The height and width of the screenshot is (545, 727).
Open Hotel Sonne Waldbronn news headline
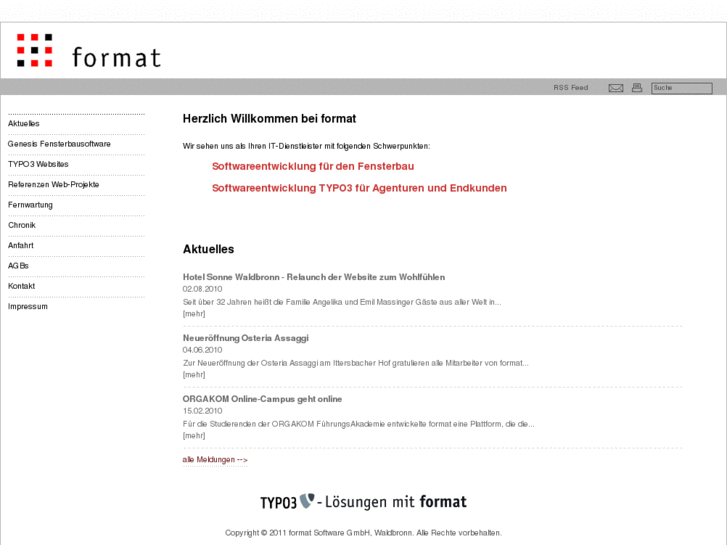[x=314, y=277]
